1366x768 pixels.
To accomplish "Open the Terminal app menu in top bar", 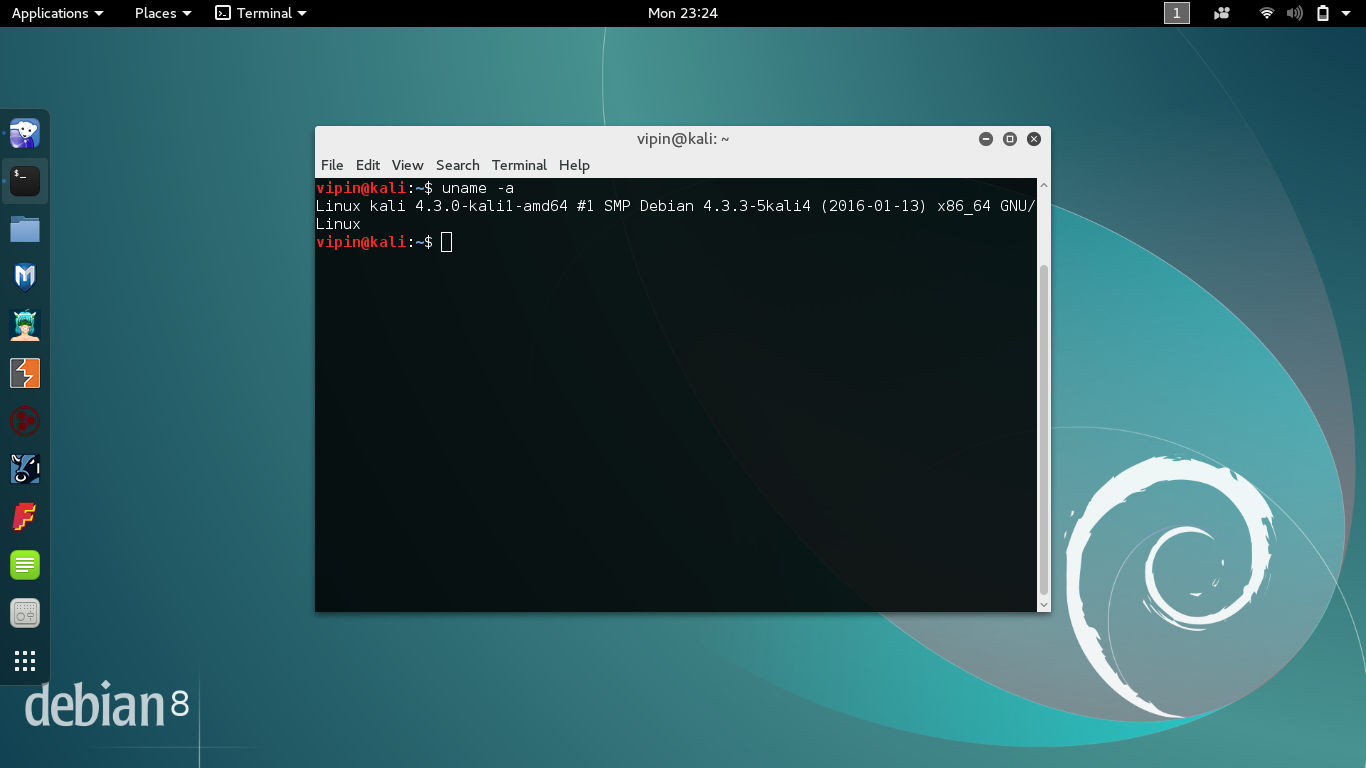I will (261, 13).
